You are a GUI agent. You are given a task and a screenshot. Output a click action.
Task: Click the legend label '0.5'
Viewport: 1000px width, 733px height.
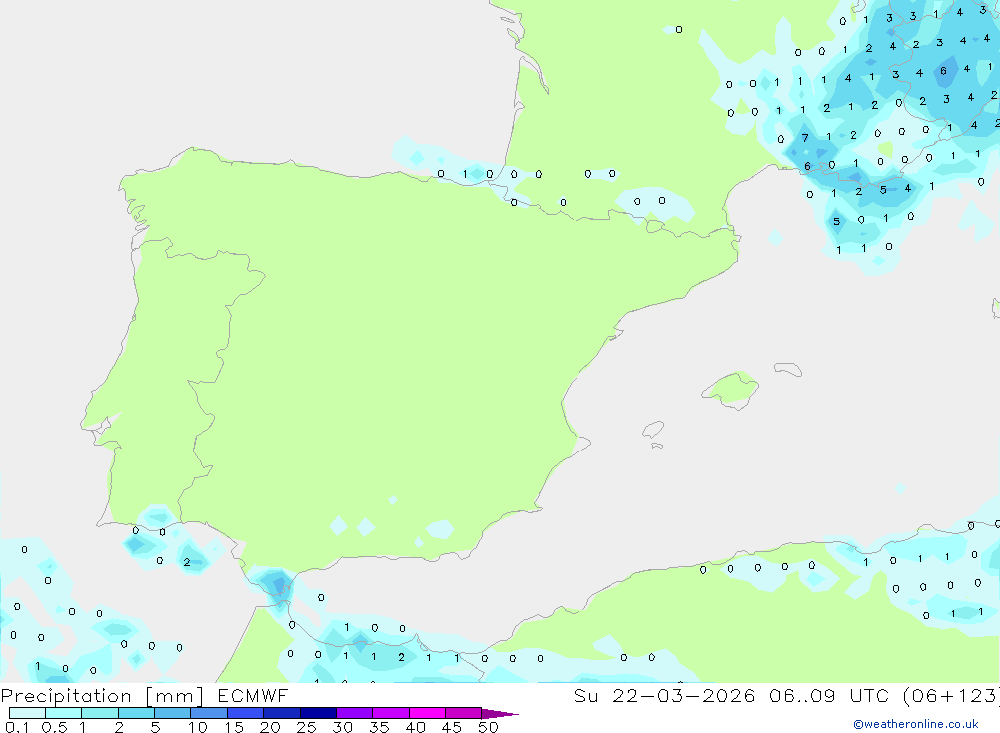(54, 727)
